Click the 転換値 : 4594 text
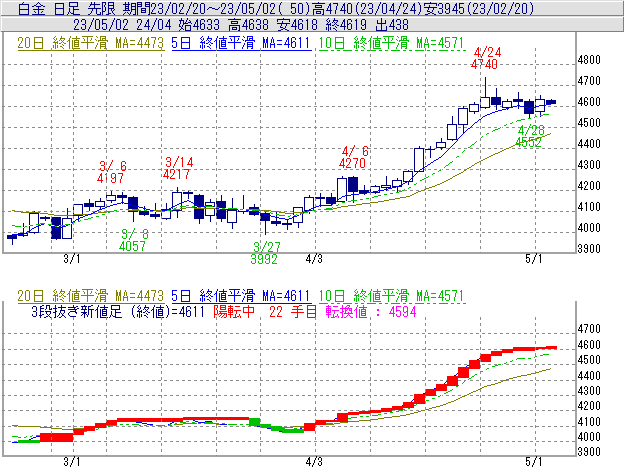Screen dimensions: 624x475 [x=371, y=311]
